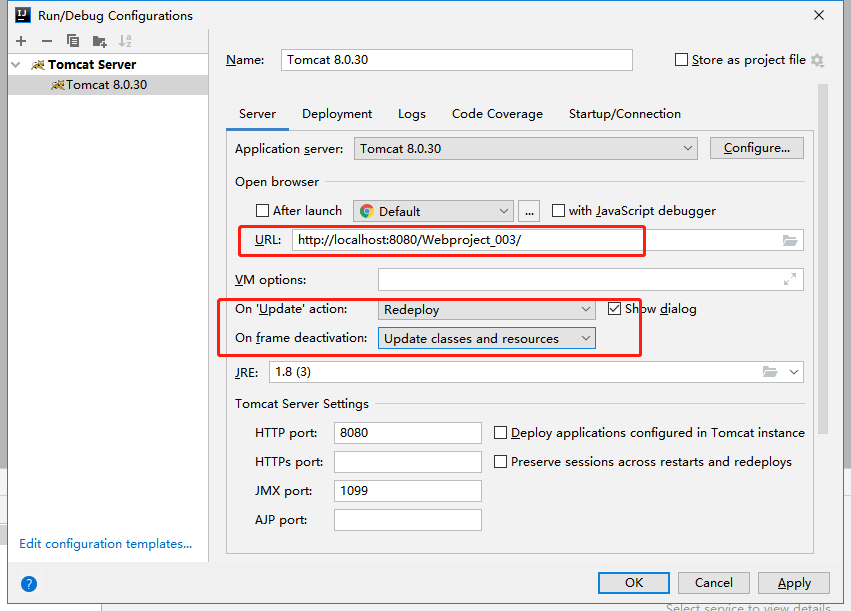Create a new configuration folder
The width and height of the screenshot is (851, 611).
tap(99, 41)
